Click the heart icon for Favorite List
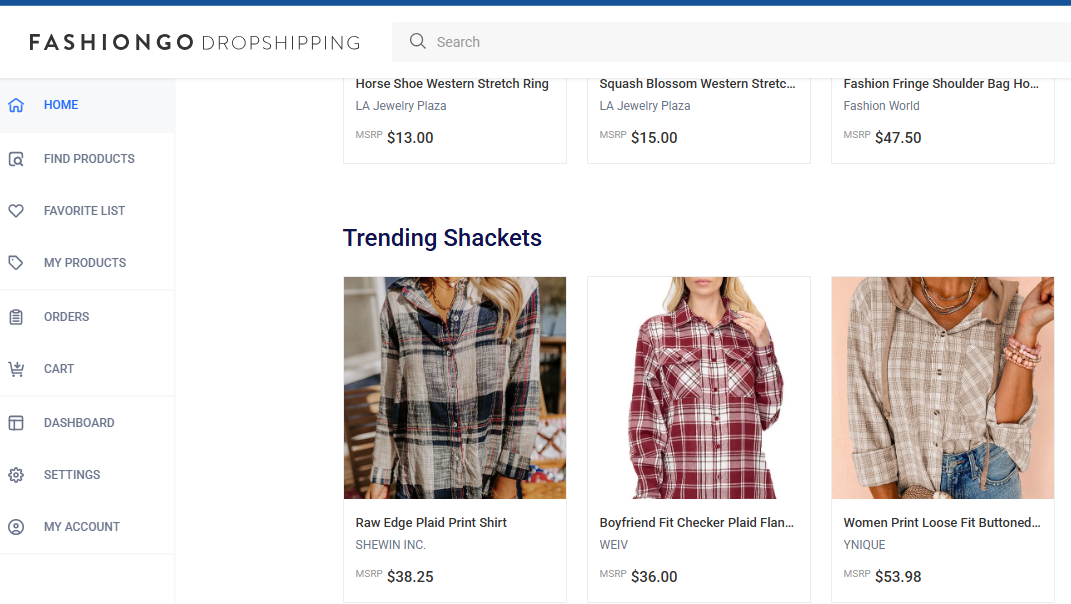The height and width of the screenshot is (604, 1071). click(16, 210)
